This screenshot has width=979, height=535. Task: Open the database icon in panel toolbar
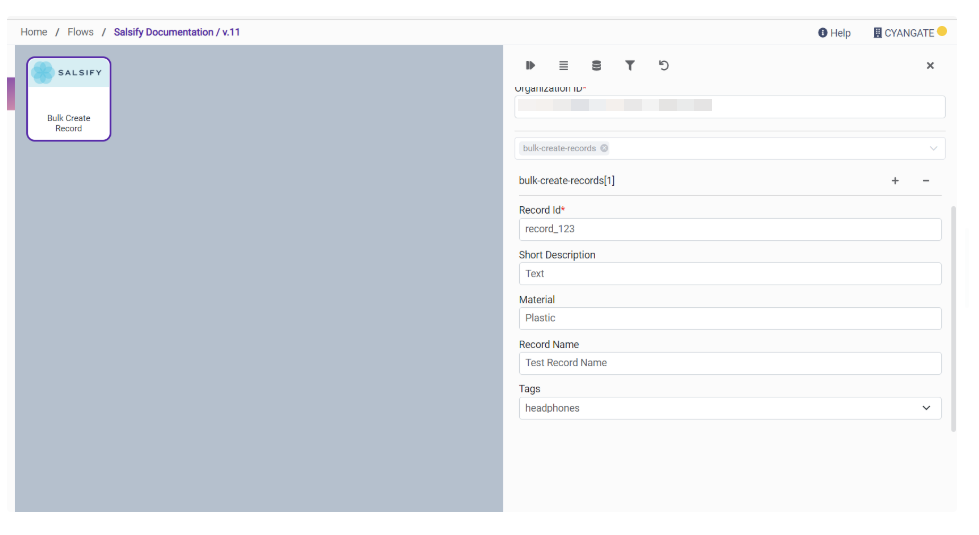click(x=597, y=66)
